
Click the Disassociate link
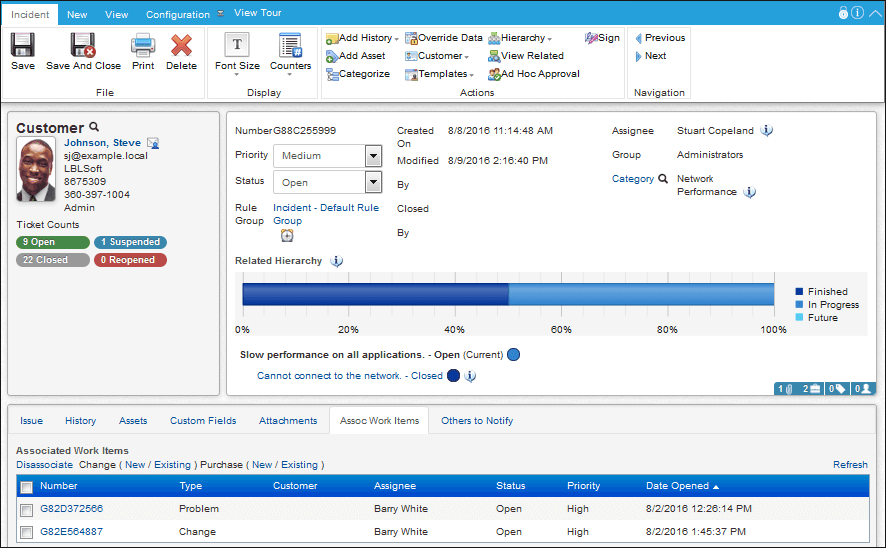pyautogui.click(x=45, y=465)
